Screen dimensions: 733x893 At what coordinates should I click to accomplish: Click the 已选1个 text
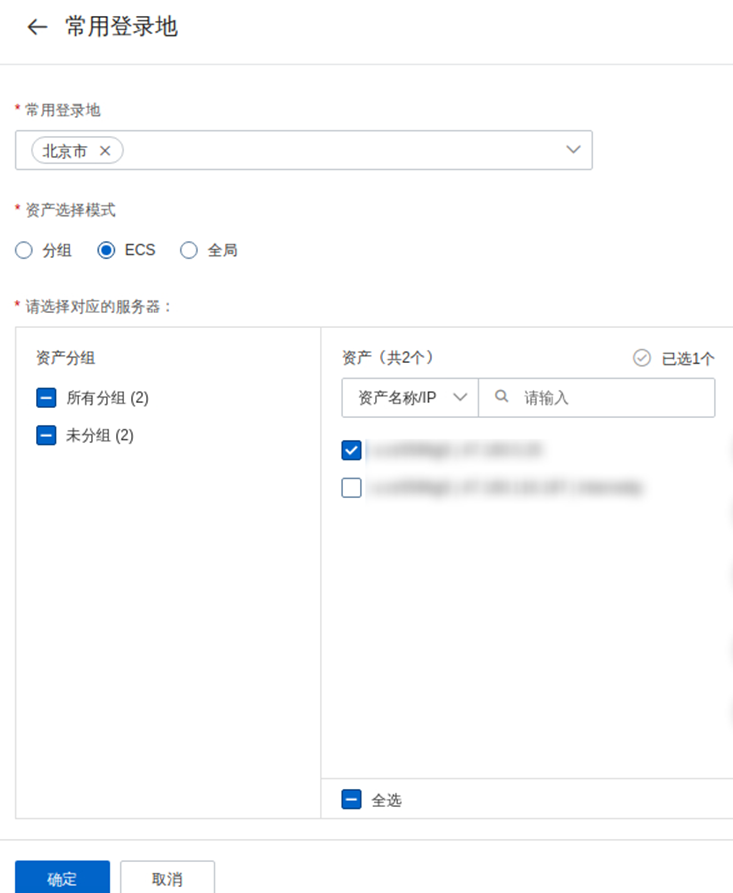[688, 359]
